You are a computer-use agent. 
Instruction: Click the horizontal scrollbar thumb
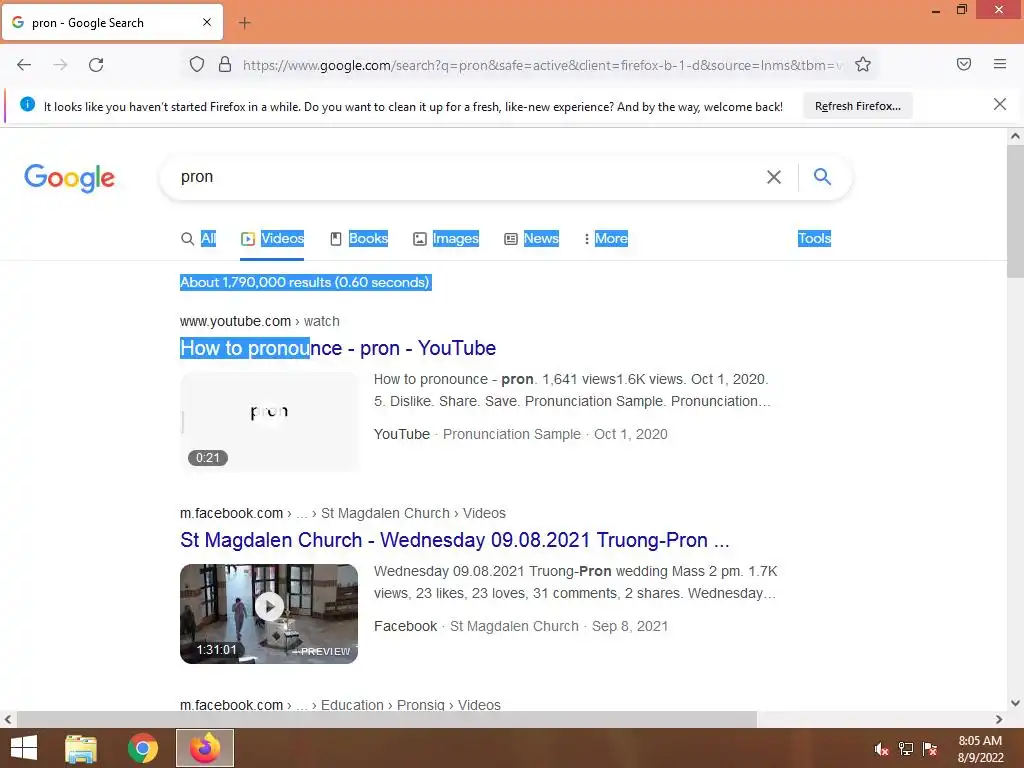[387, 720]
